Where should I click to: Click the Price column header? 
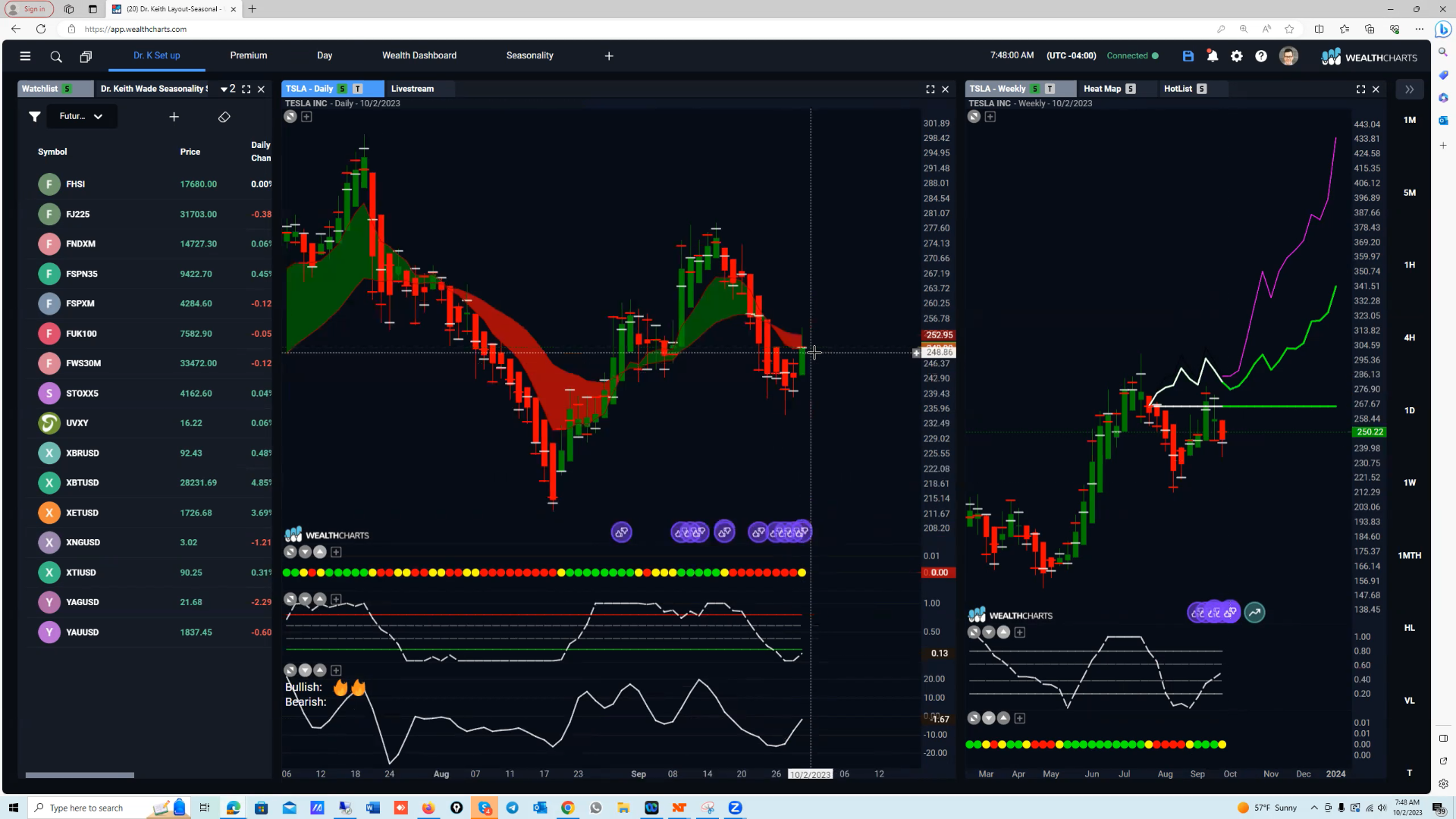pos(190,152)
